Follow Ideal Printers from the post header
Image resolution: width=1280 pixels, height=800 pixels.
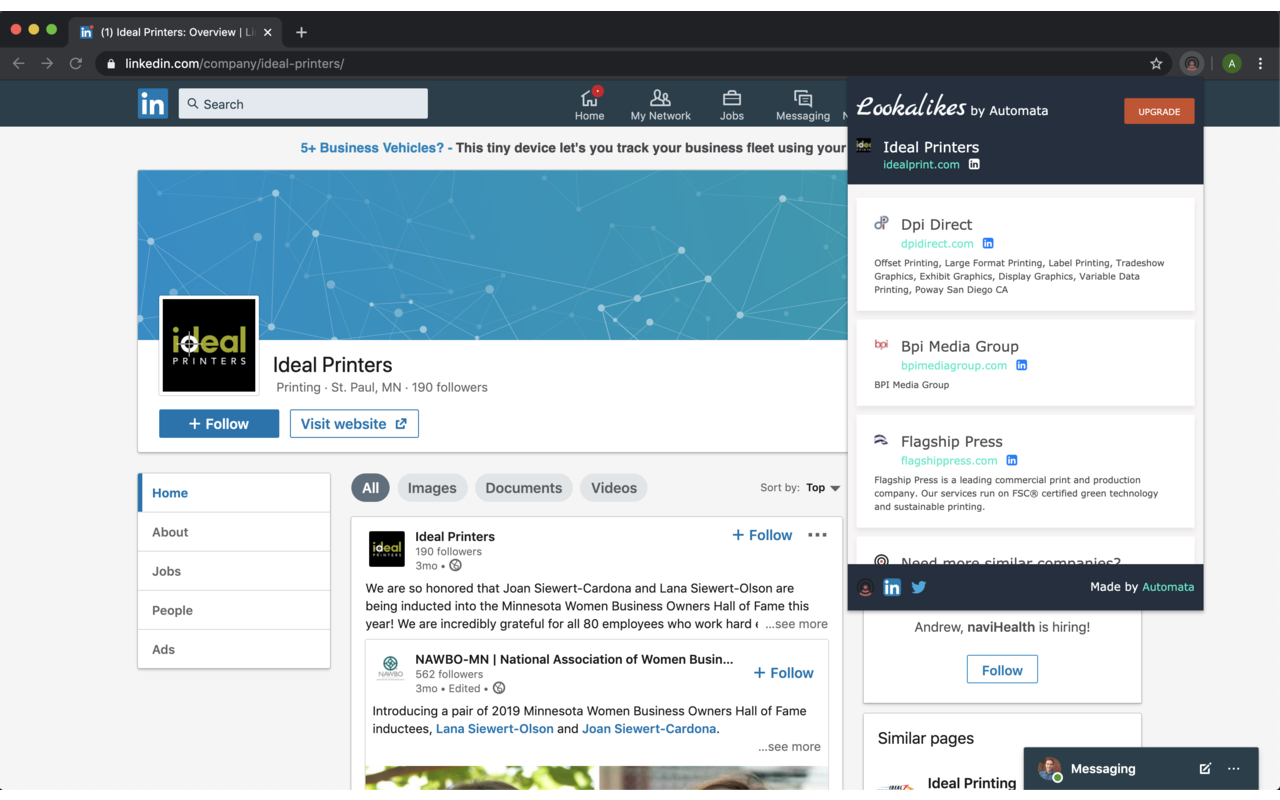tap(762, 535)
